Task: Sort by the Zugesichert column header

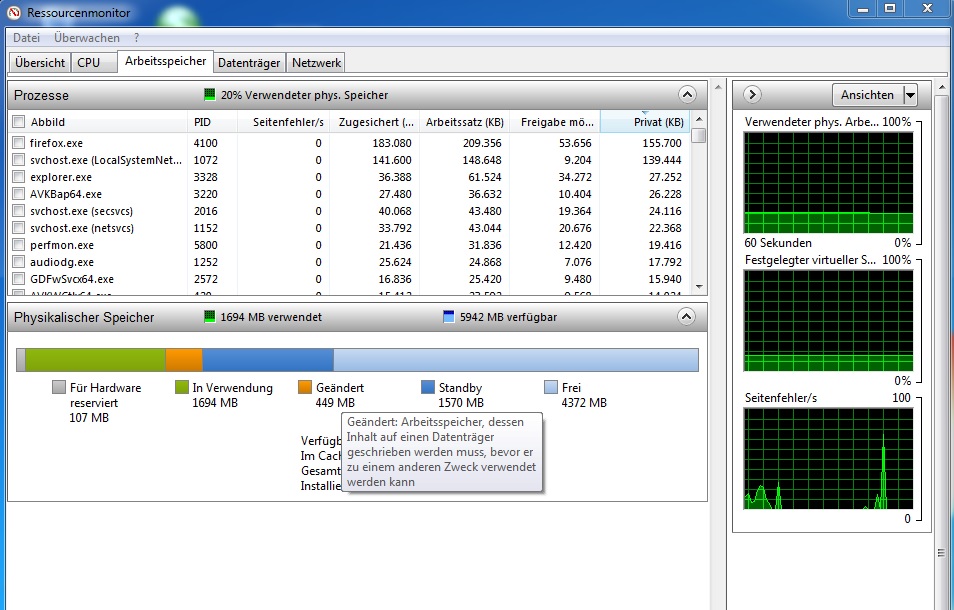Action: point(375,122)
